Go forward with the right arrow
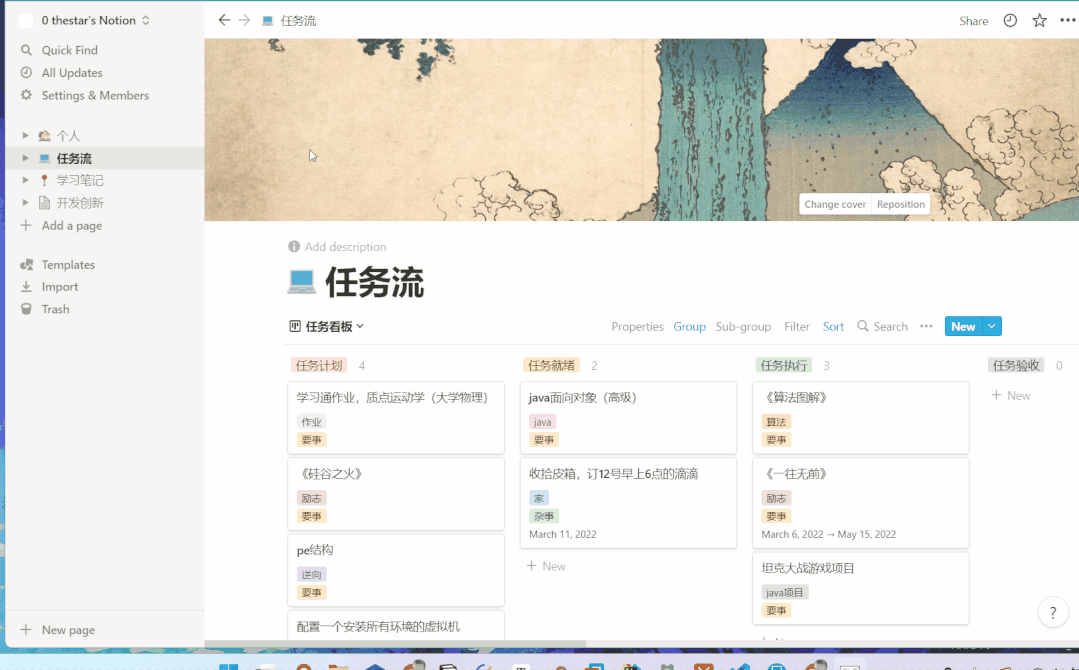Screen dimensions: 1079x670 point(244,21)
